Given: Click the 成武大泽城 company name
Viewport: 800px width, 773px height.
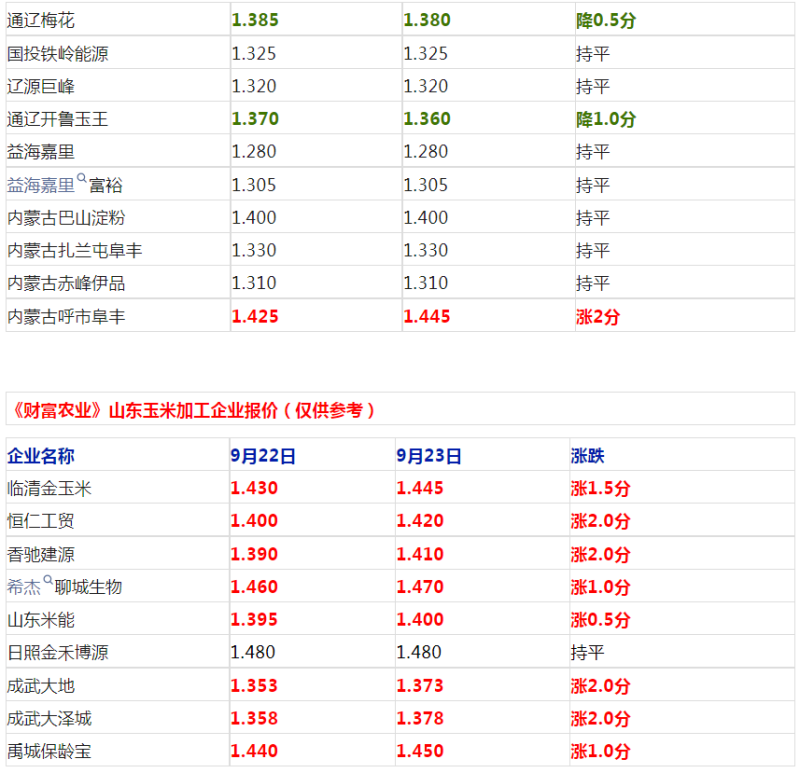Looking at the screenshot, I should 49,718.
